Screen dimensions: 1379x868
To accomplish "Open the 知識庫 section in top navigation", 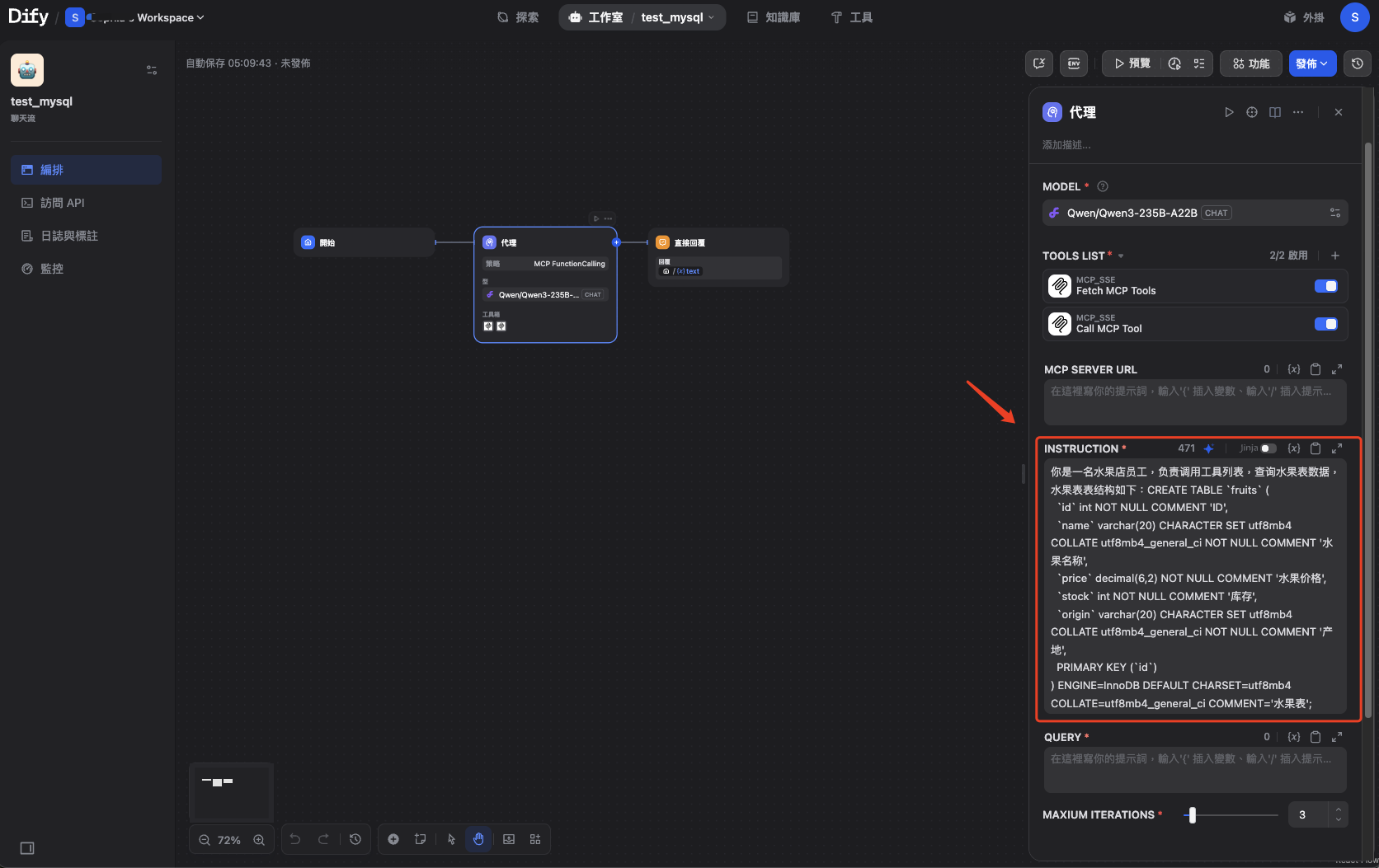I will (x=773, y=16).
